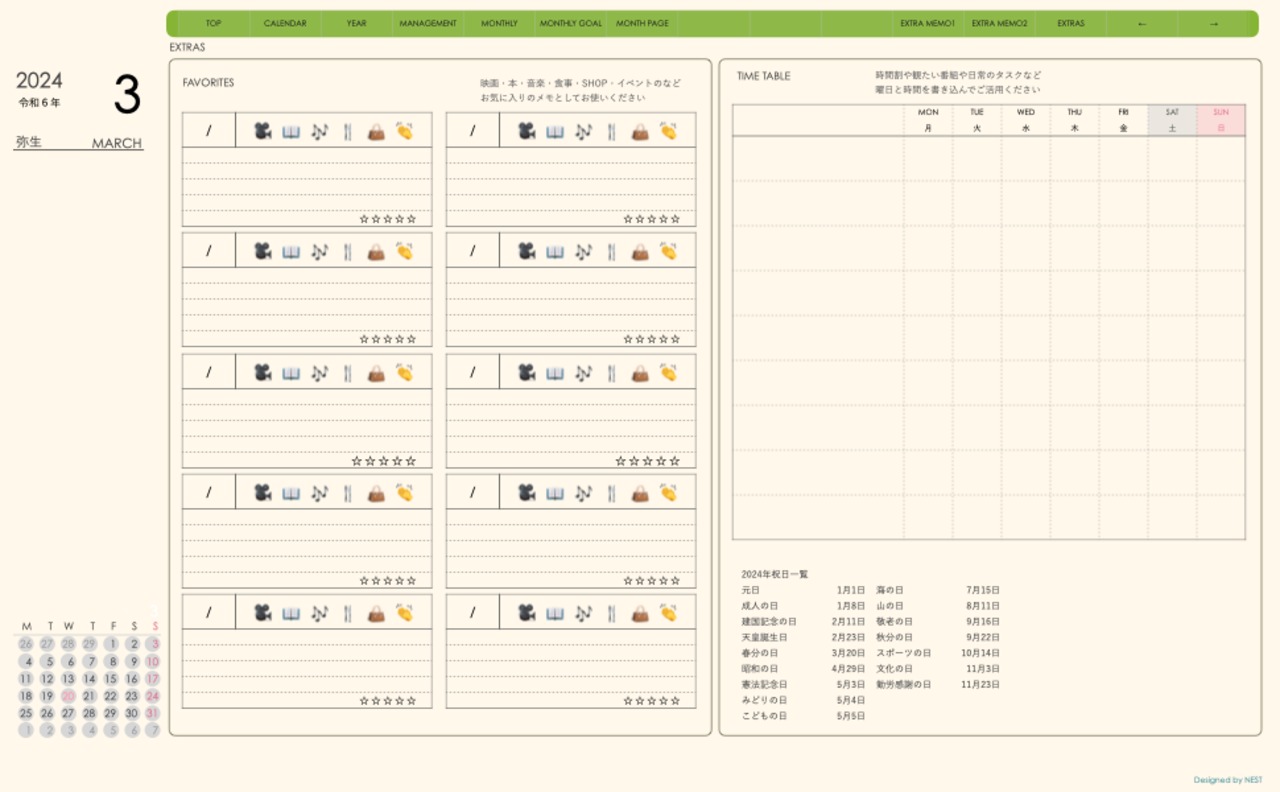
Task: Open the MANAGEMENT tab
Action: [x=428, y=23]
